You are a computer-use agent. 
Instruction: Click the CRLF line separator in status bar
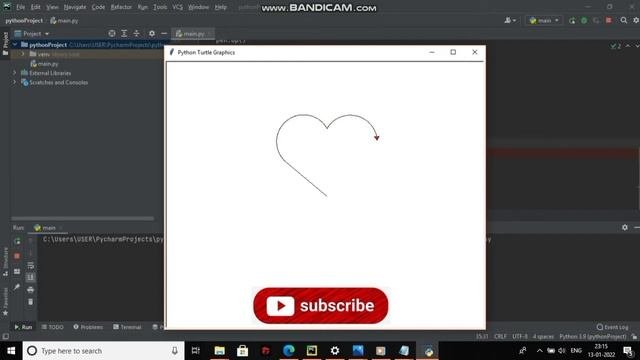(500, 337)
